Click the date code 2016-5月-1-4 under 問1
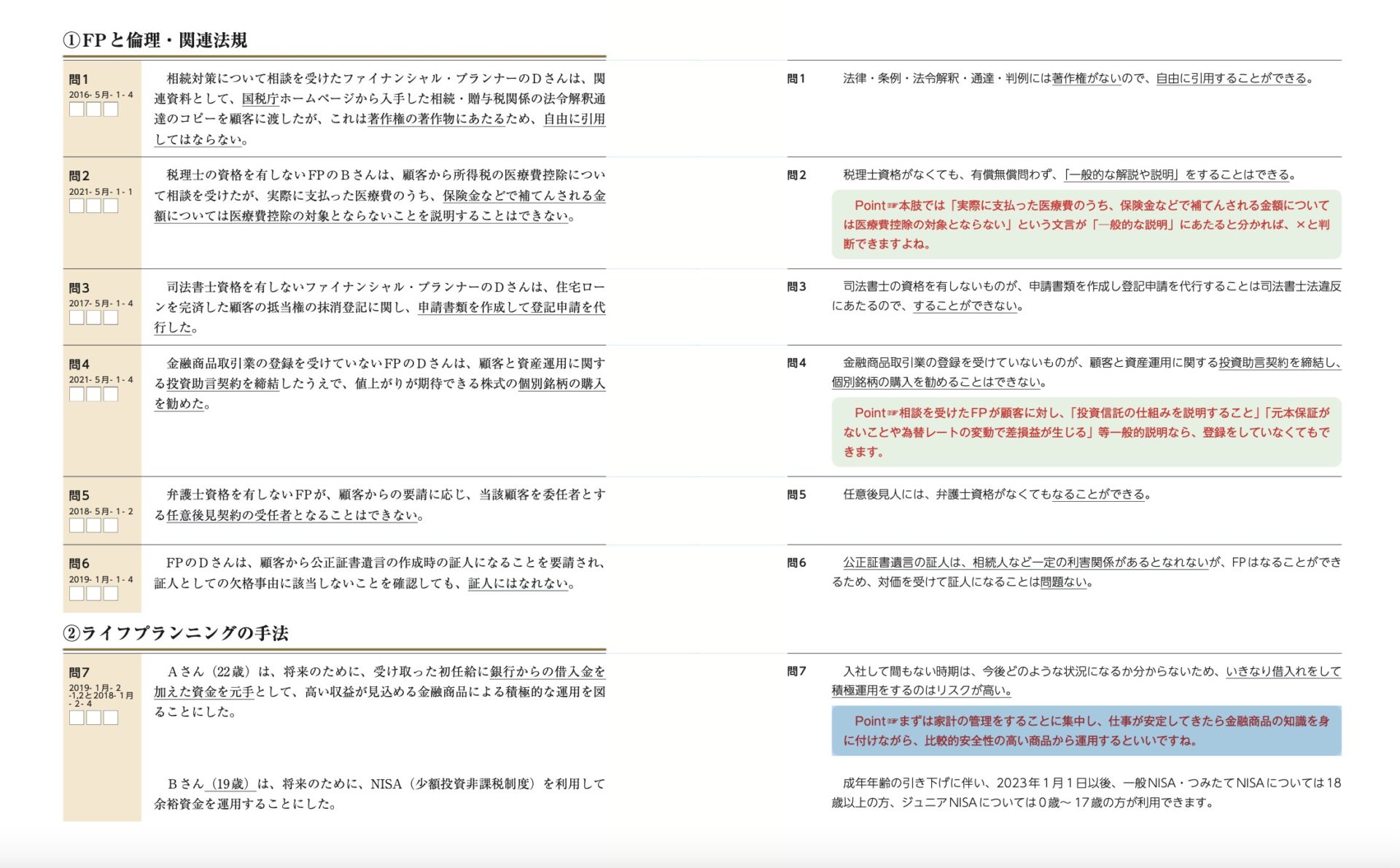Image resolution: width=1400 pixels, height=868 pixels. coord(102,95)
